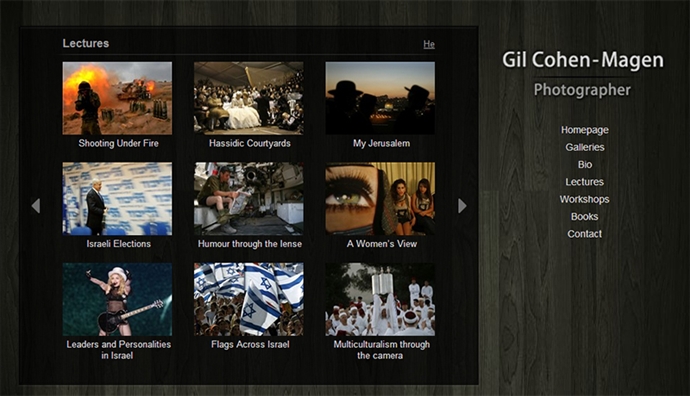
Task: Select Lectures in the side menu
Action: click(x=584, y=182)
